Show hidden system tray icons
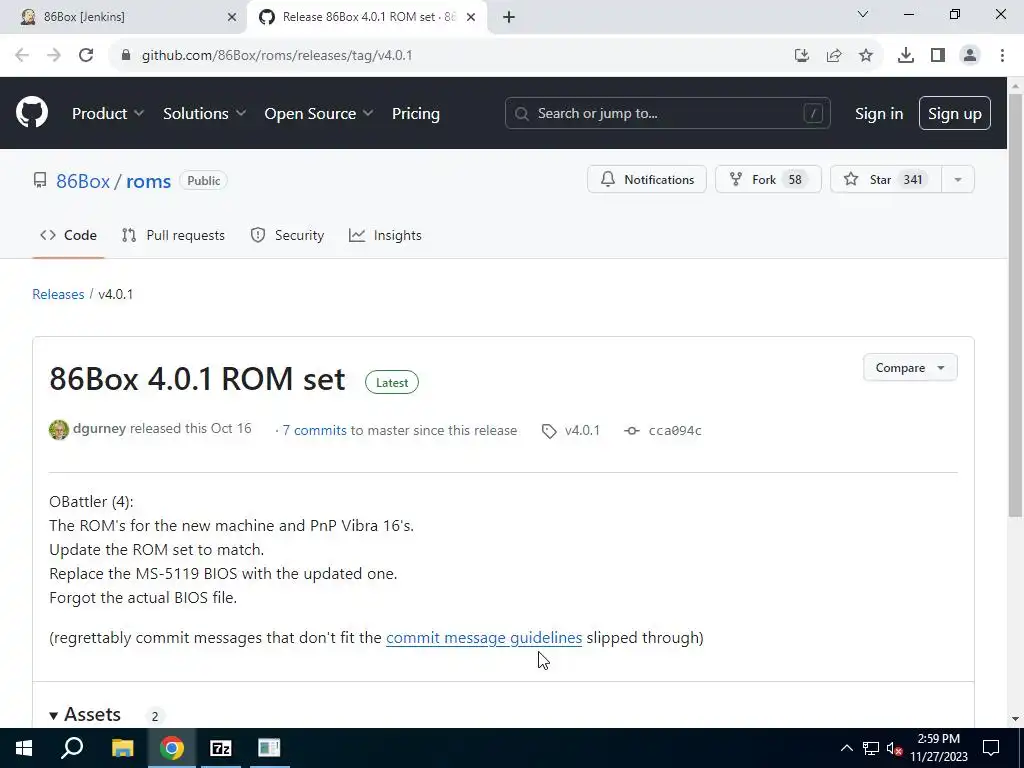This screenshot has height=768, width=1024. coord(846,748)
